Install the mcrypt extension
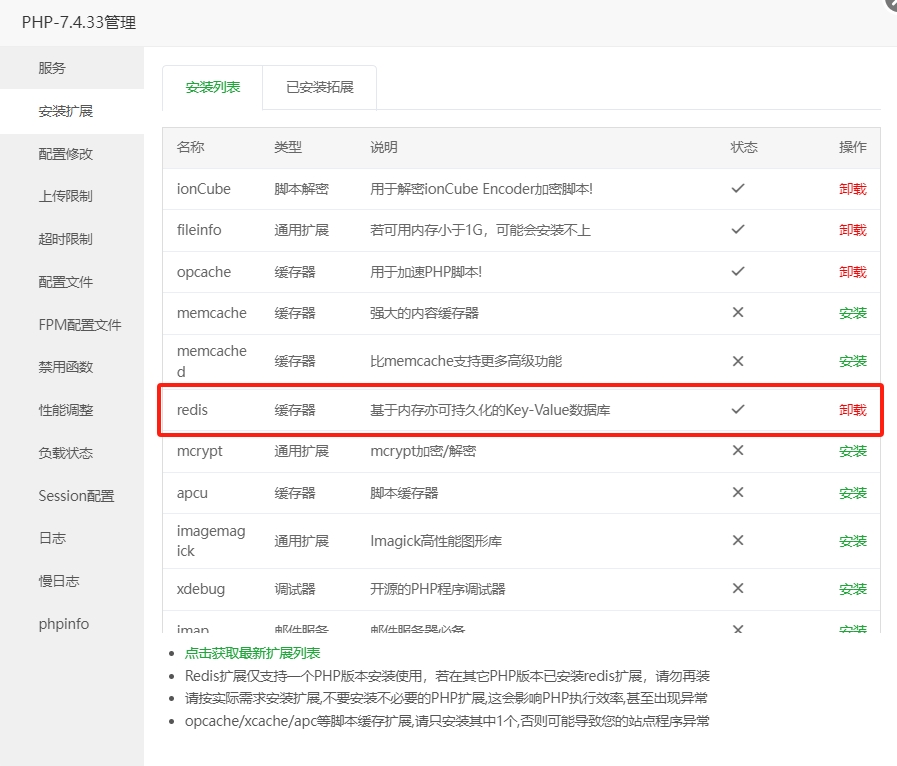Viewport: 897px width, 766px height. click(x=852, y=451)
